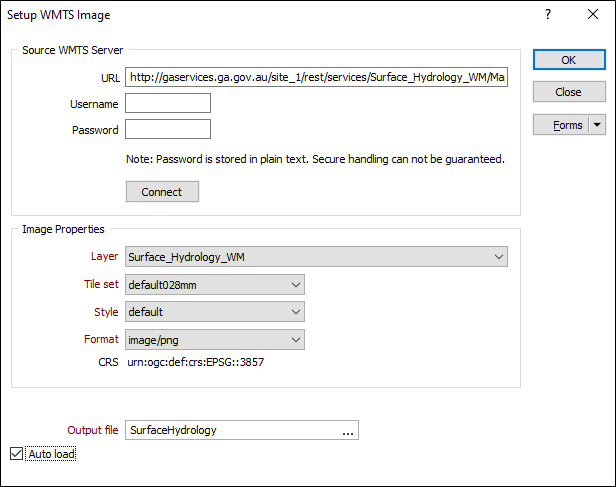Open the Style combo box
Viewport: 616px width, 487px height.
pos(215,312)
